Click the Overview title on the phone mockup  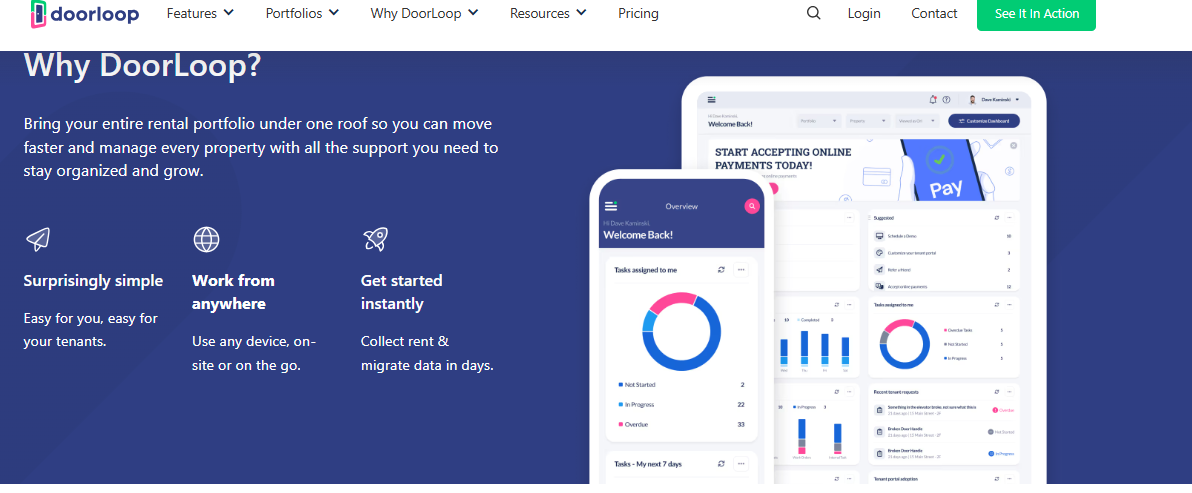coord(681,207)
